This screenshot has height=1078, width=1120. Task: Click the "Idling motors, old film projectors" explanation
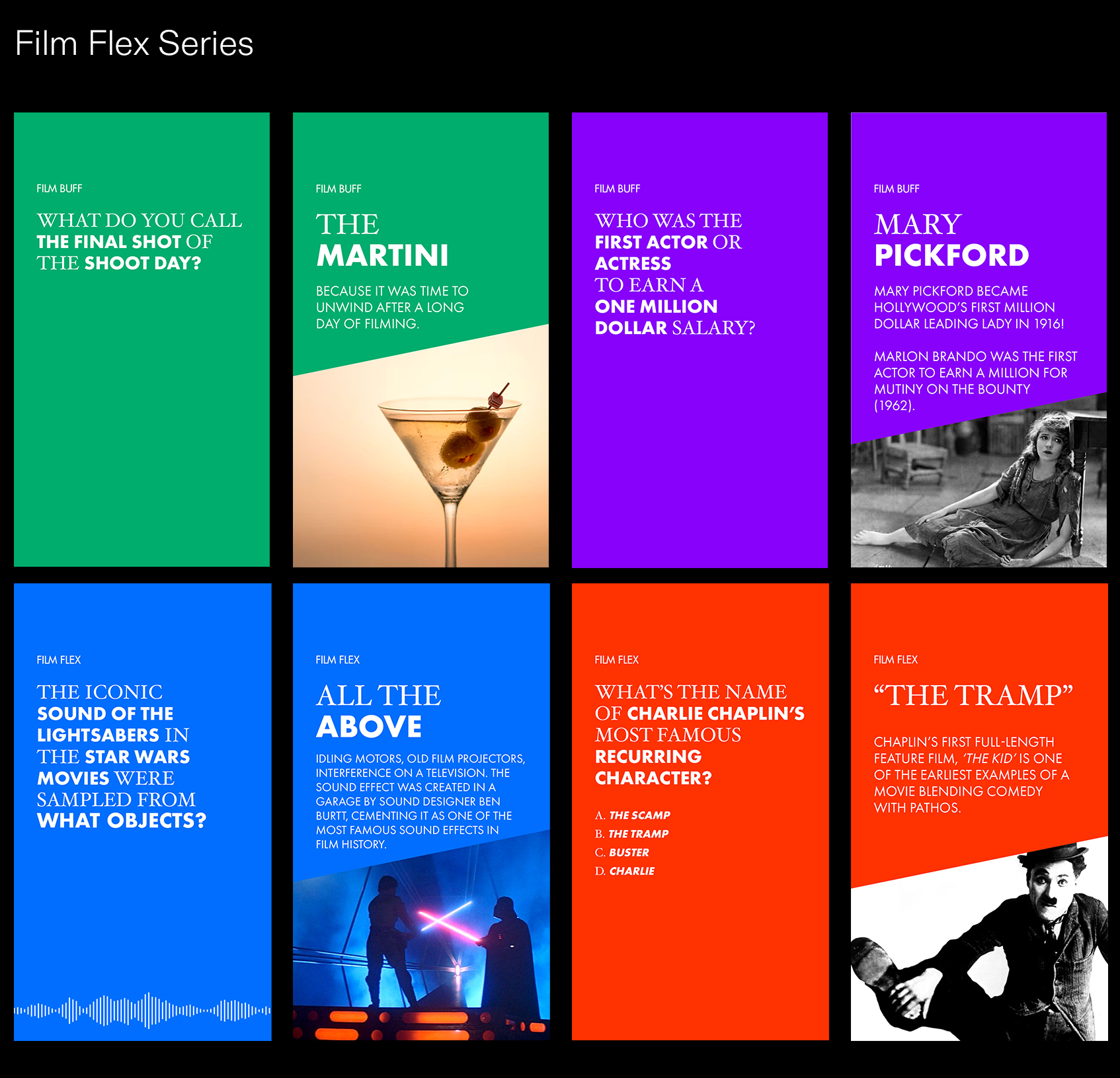(420, 801)
